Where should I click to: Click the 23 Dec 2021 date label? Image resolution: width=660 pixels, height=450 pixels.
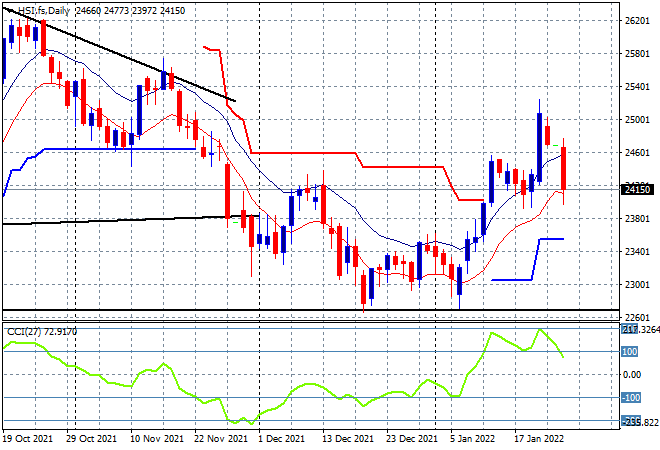[412, 439]
